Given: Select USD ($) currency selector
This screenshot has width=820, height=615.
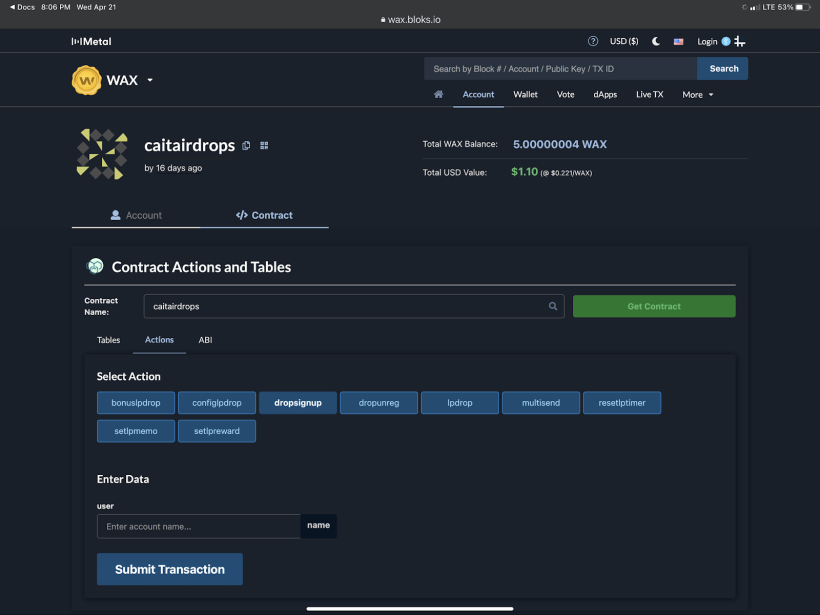Looking at the screenshot, I should point(624,41).
